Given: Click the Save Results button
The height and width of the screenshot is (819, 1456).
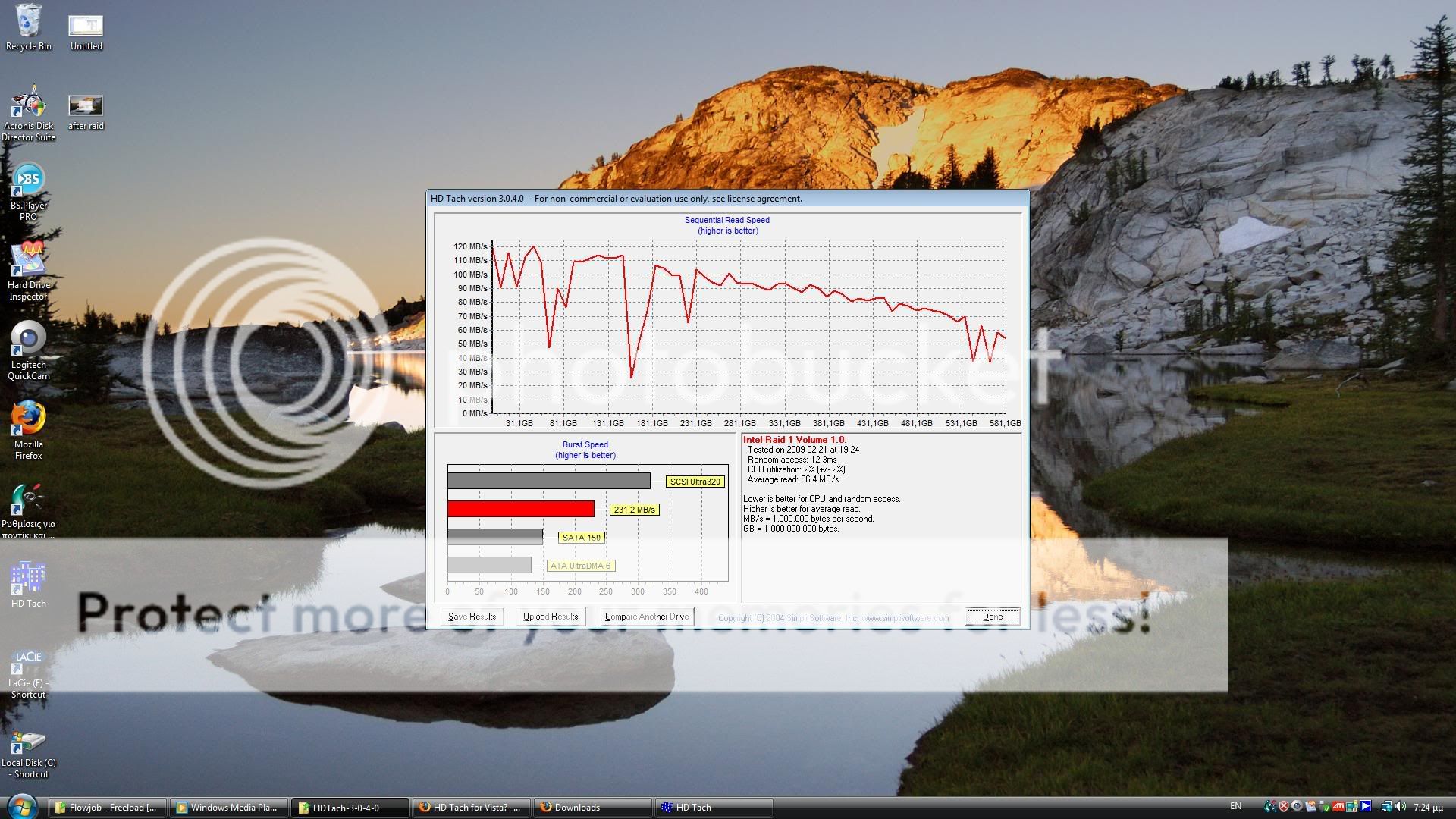Looking at the screenshot, I should point(472,617).
